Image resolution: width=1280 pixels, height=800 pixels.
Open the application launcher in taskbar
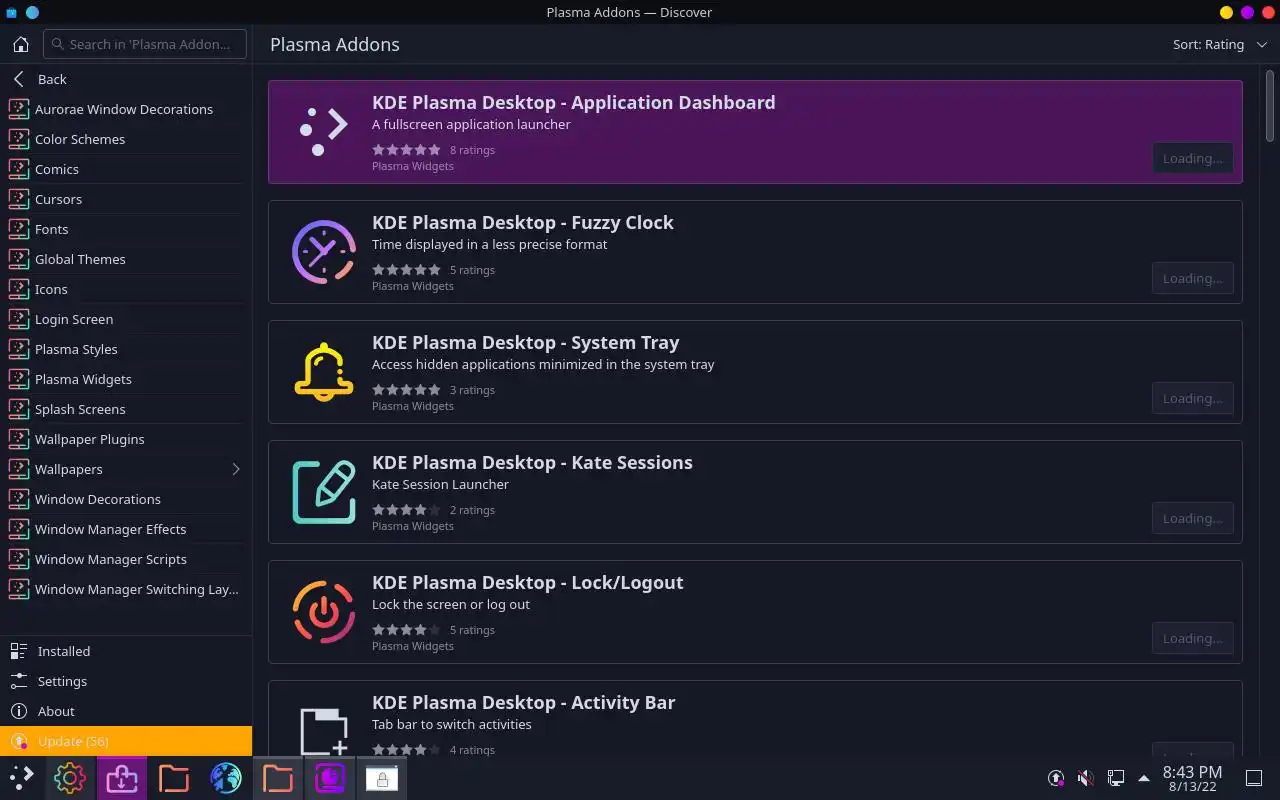point(22,777)
